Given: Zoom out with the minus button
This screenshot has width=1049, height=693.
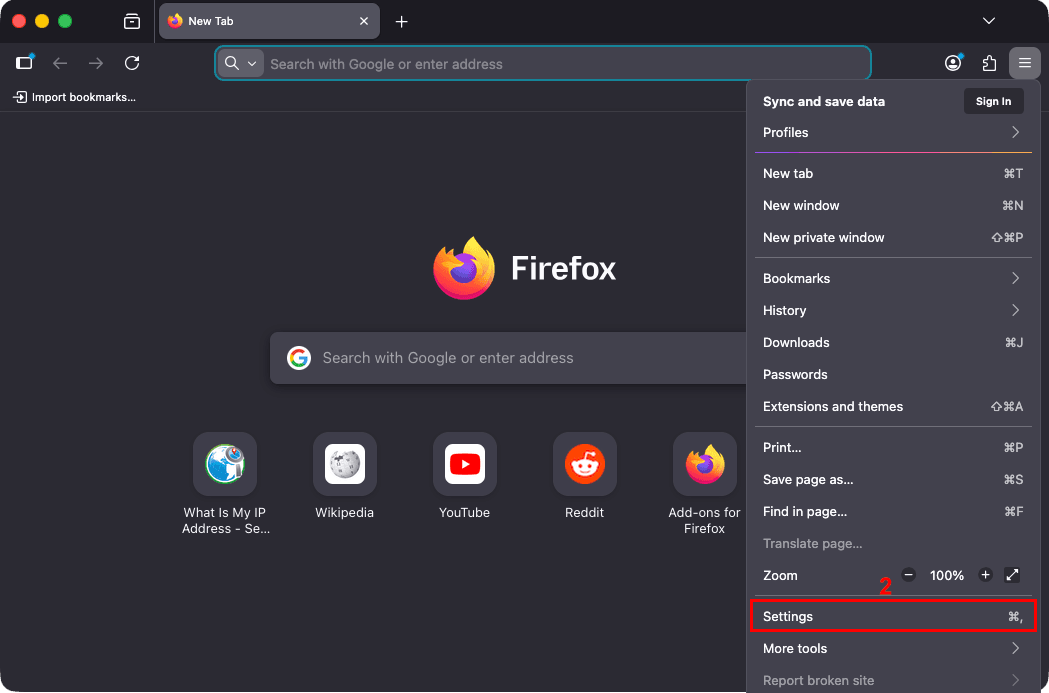Looking at the screenshot, I should [908, 575].
